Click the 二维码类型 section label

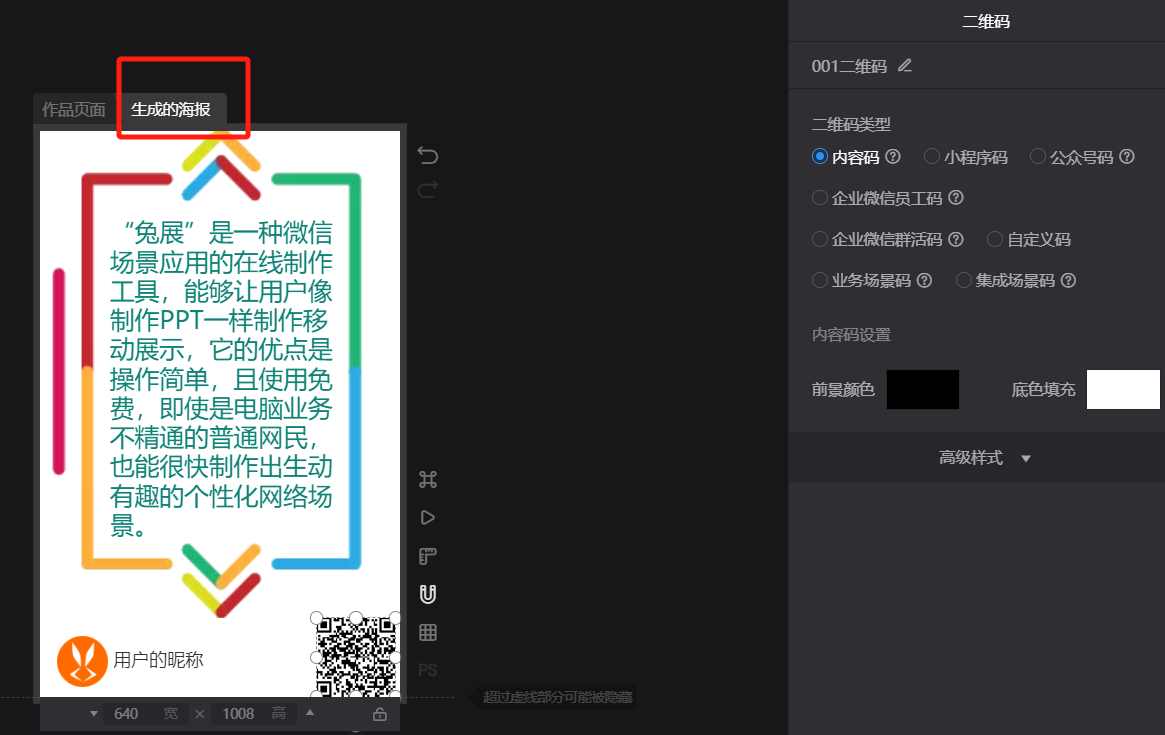(x=851, y=125)
